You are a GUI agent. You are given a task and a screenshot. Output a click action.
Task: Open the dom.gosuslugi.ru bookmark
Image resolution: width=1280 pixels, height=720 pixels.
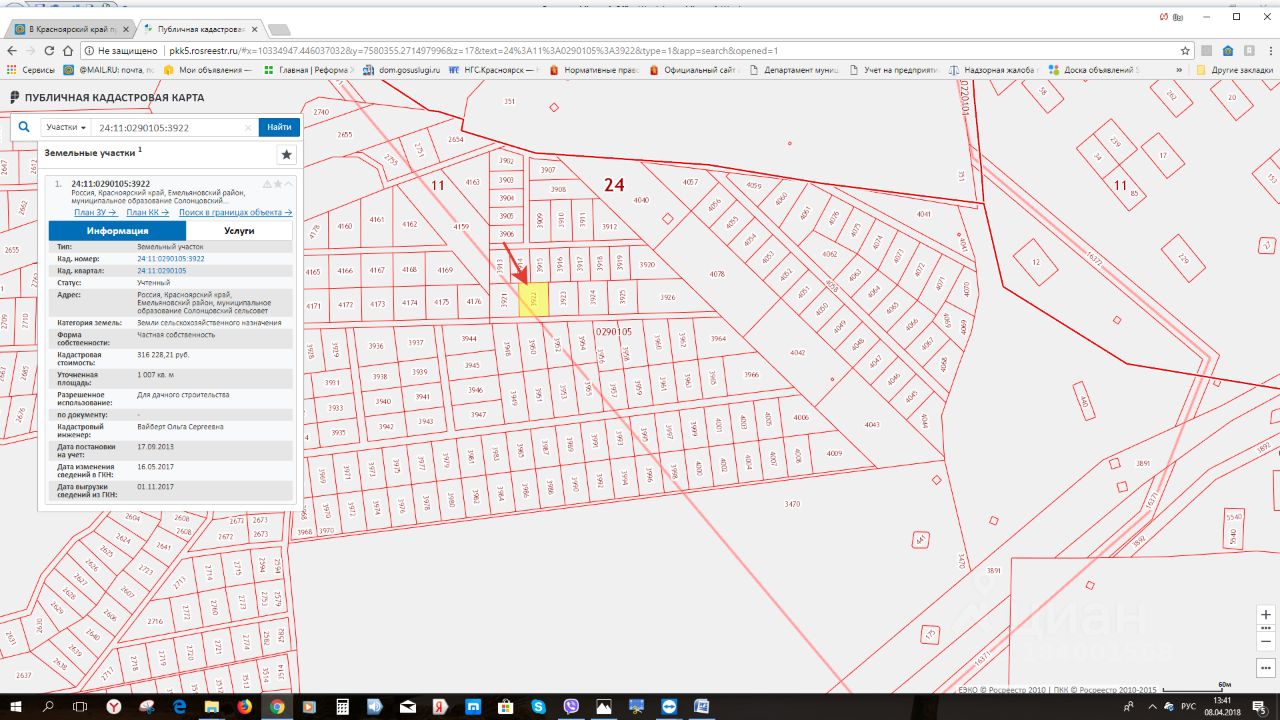click(401, 70)
